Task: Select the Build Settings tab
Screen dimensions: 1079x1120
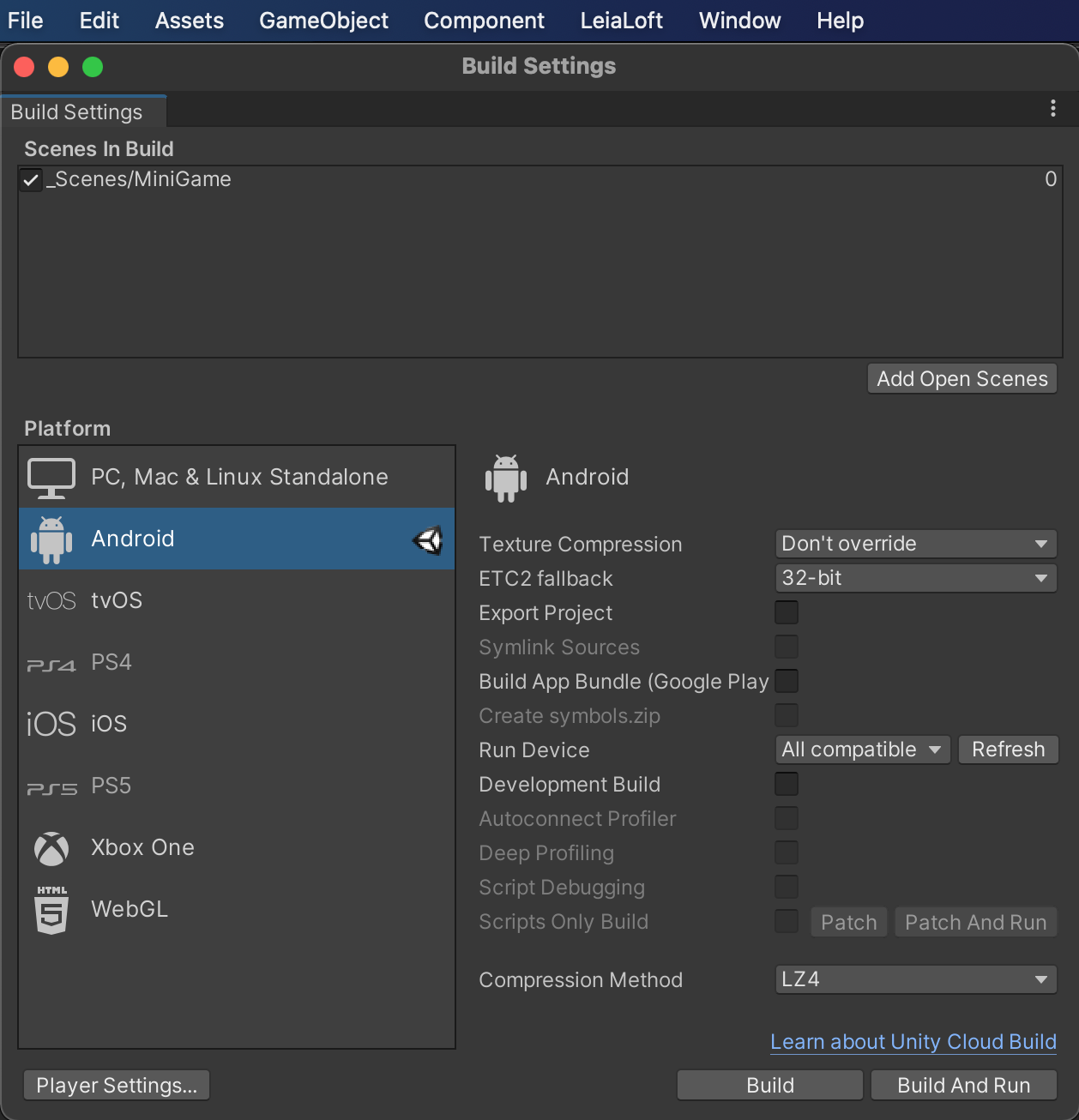Action: (x=82, y=112)
